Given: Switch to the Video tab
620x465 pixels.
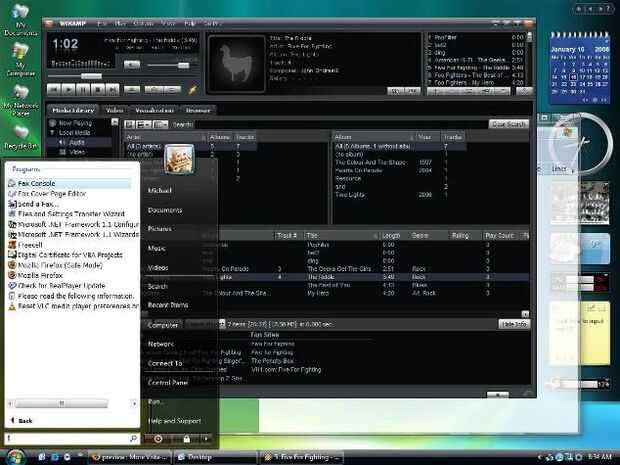Looking at the screenshot, I should (x=115, y=110).
